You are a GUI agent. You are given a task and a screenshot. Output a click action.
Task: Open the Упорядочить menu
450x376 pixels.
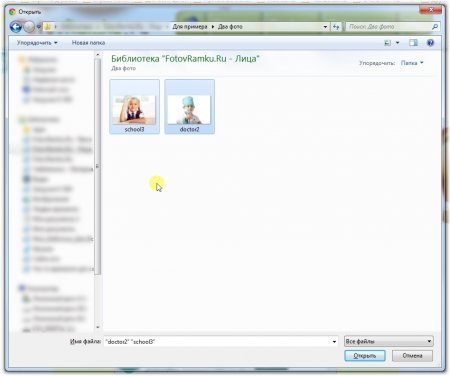click(x=37, y=43)
